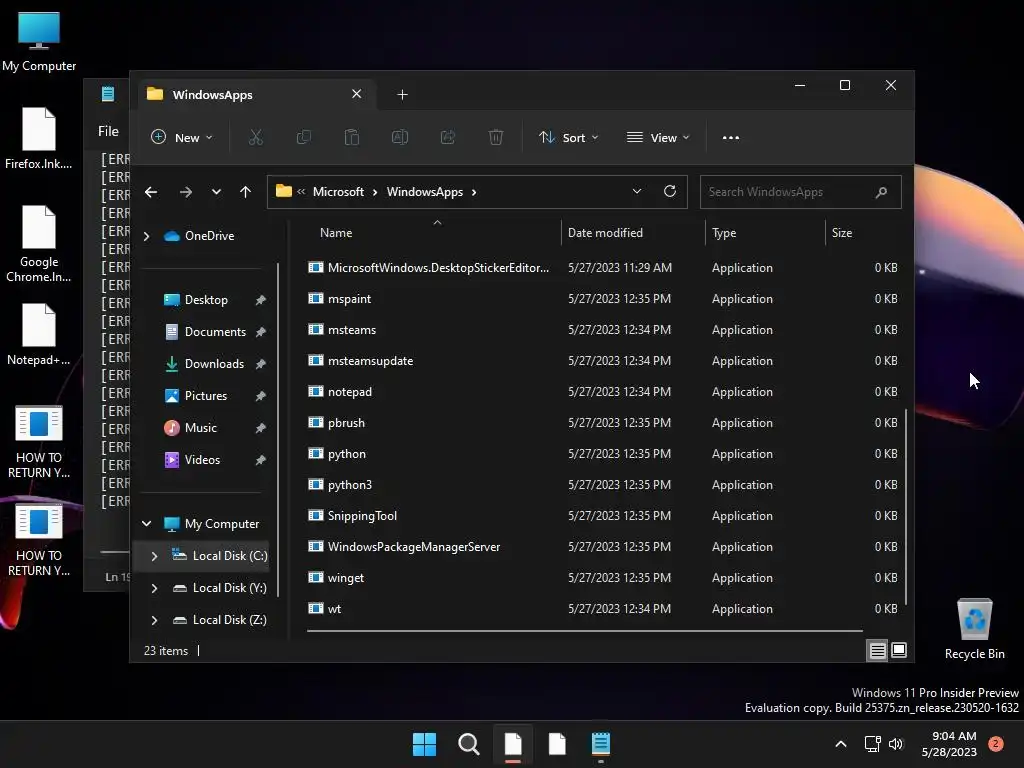Expand the Local Disk (C:) node
1024x768 pixels.
coord(154,556)
